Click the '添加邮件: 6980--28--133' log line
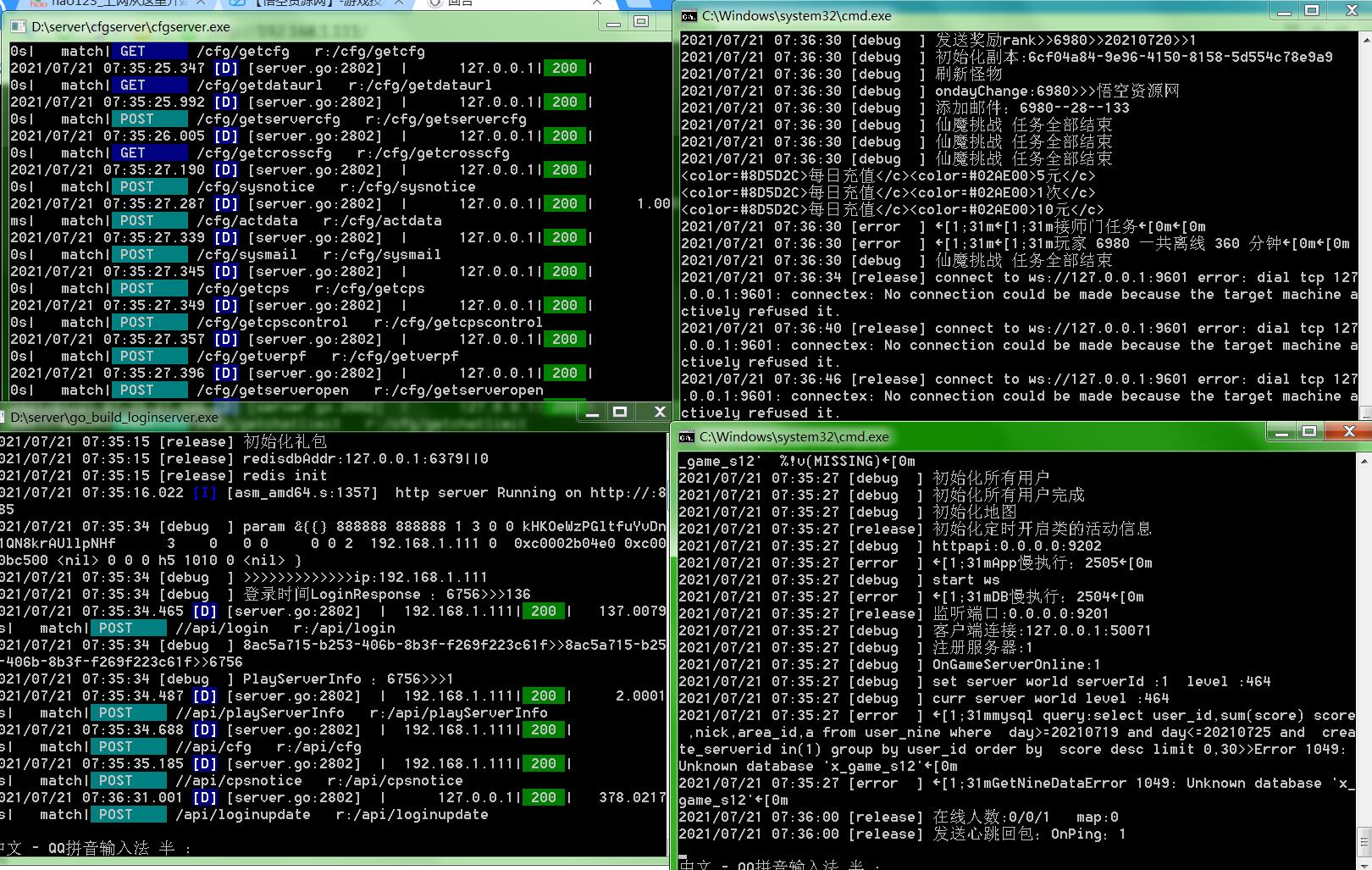Screen dimensions: 1372x870 tap(905, 108)
